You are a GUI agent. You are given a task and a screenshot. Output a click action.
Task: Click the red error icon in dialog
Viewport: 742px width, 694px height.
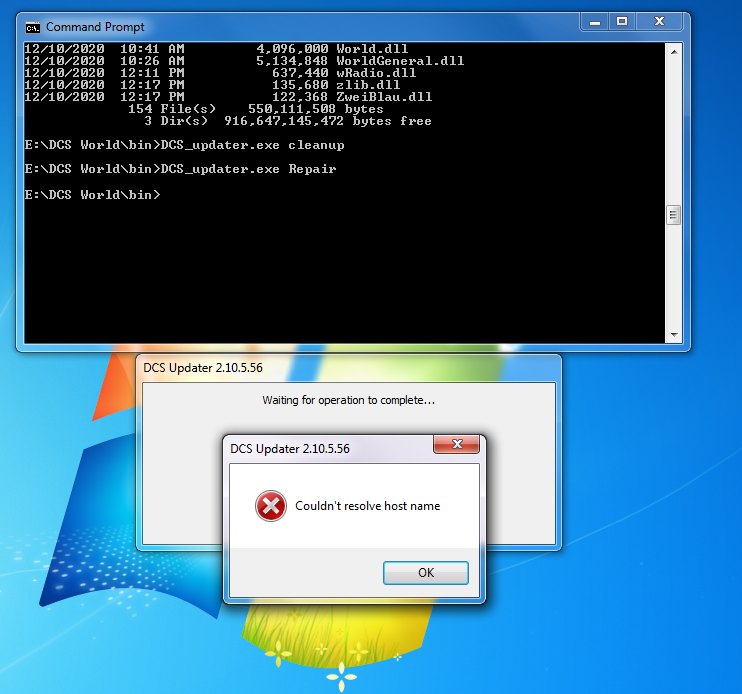(271, 506)
